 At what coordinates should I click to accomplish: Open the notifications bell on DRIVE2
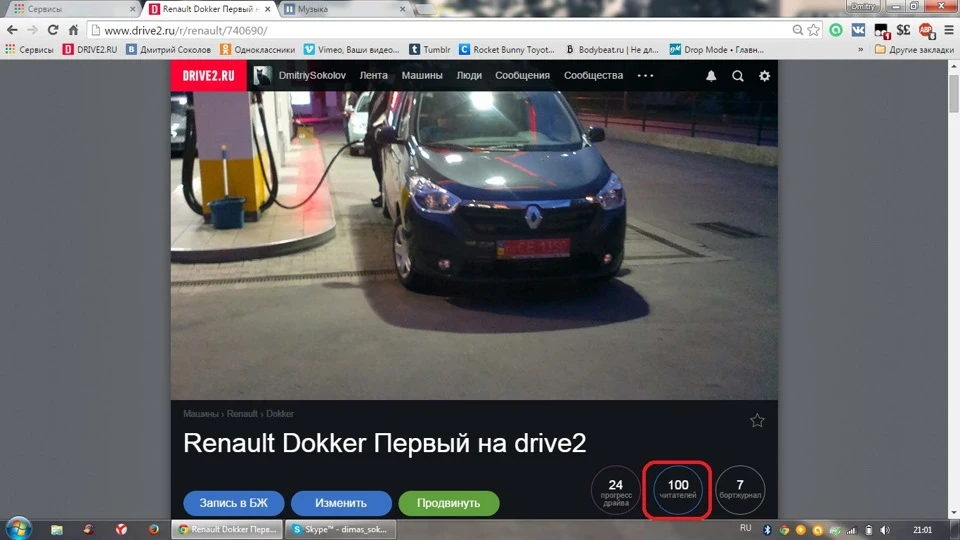point(711,76)
